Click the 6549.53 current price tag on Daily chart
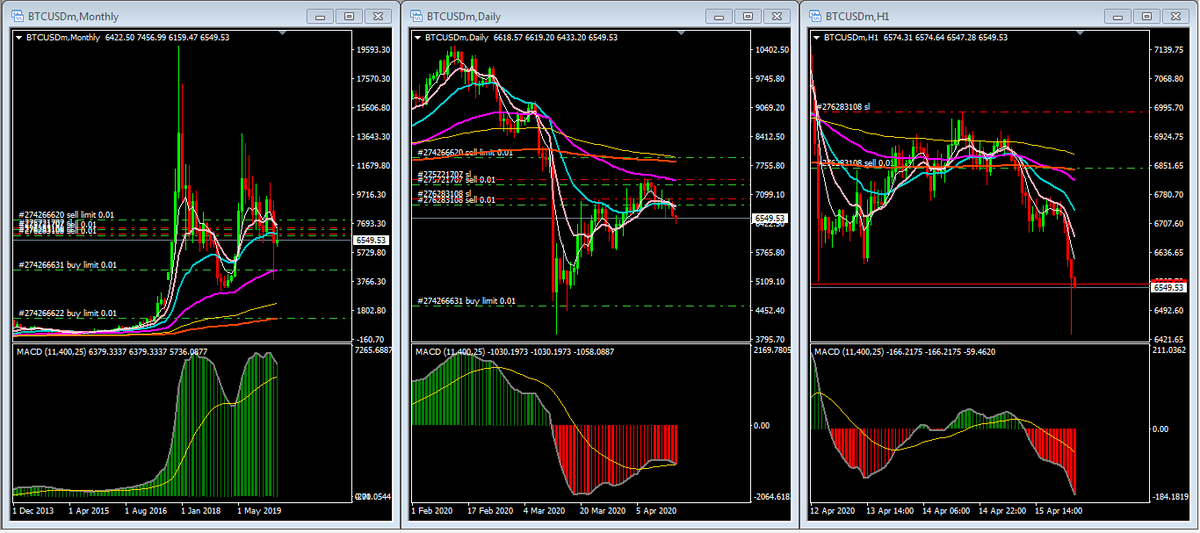The height and width of the screenshot is (533, 1200). point(768,217)
